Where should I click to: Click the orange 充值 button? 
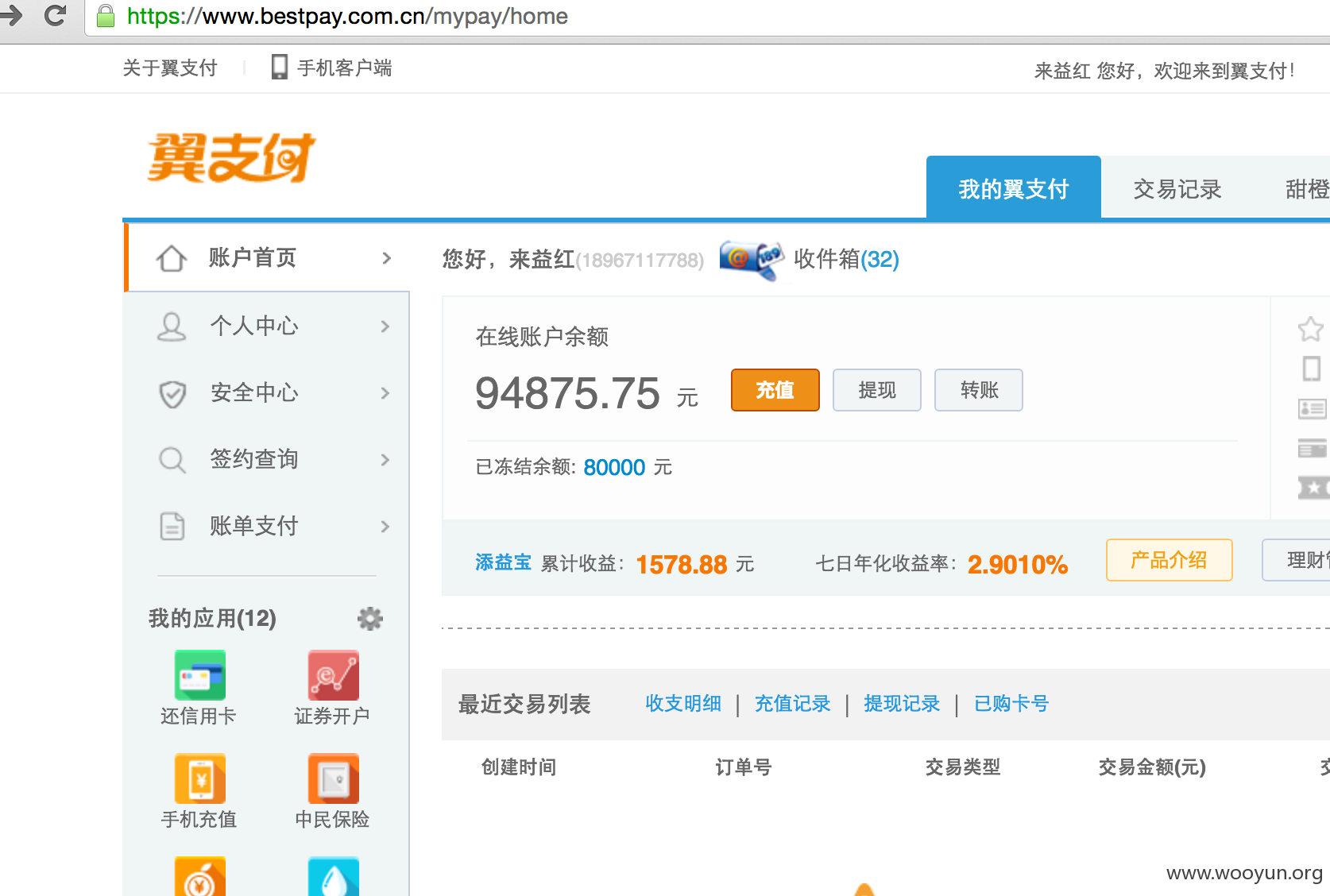coord(775,390)
